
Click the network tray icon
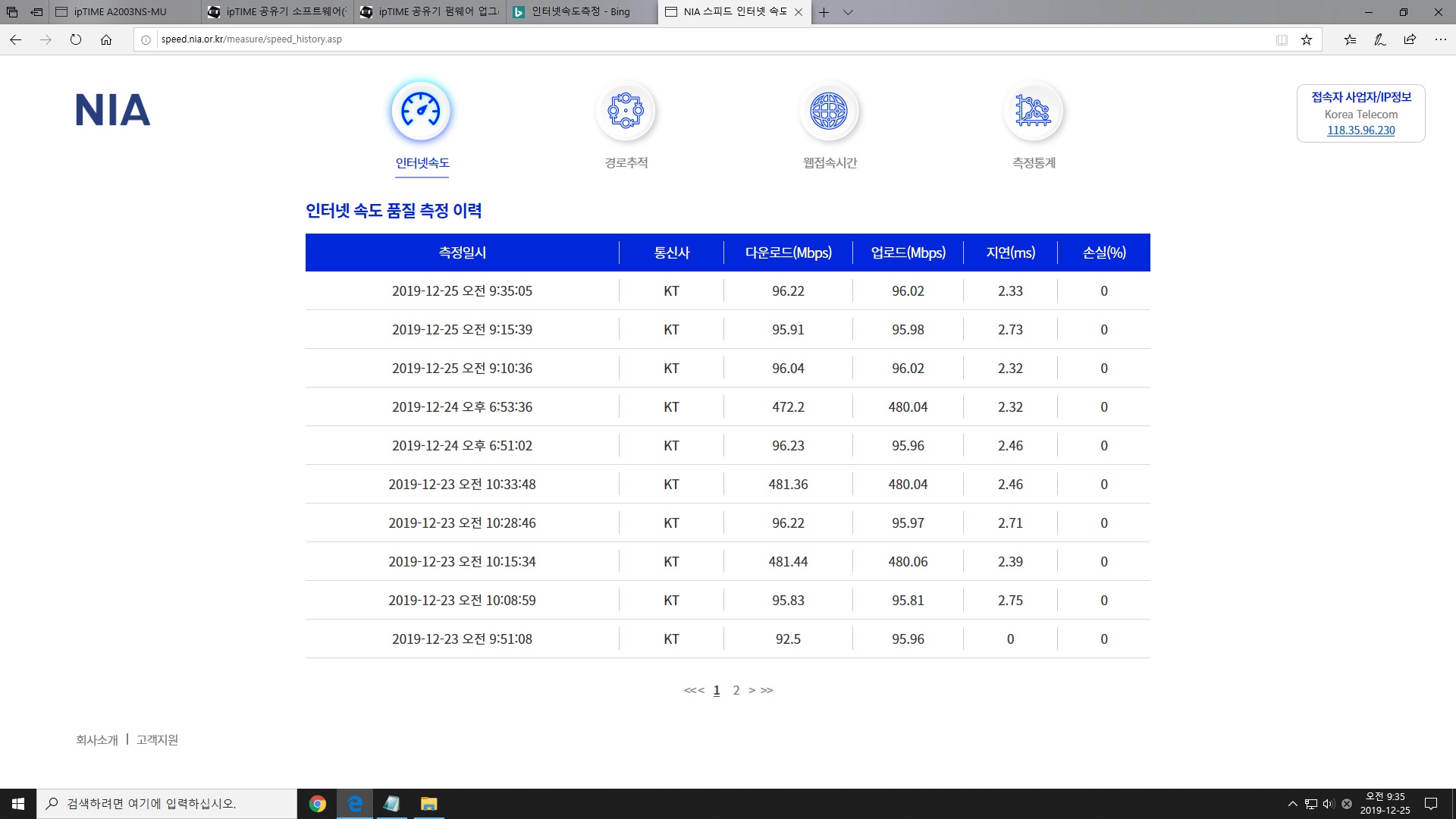[1311, 804]
